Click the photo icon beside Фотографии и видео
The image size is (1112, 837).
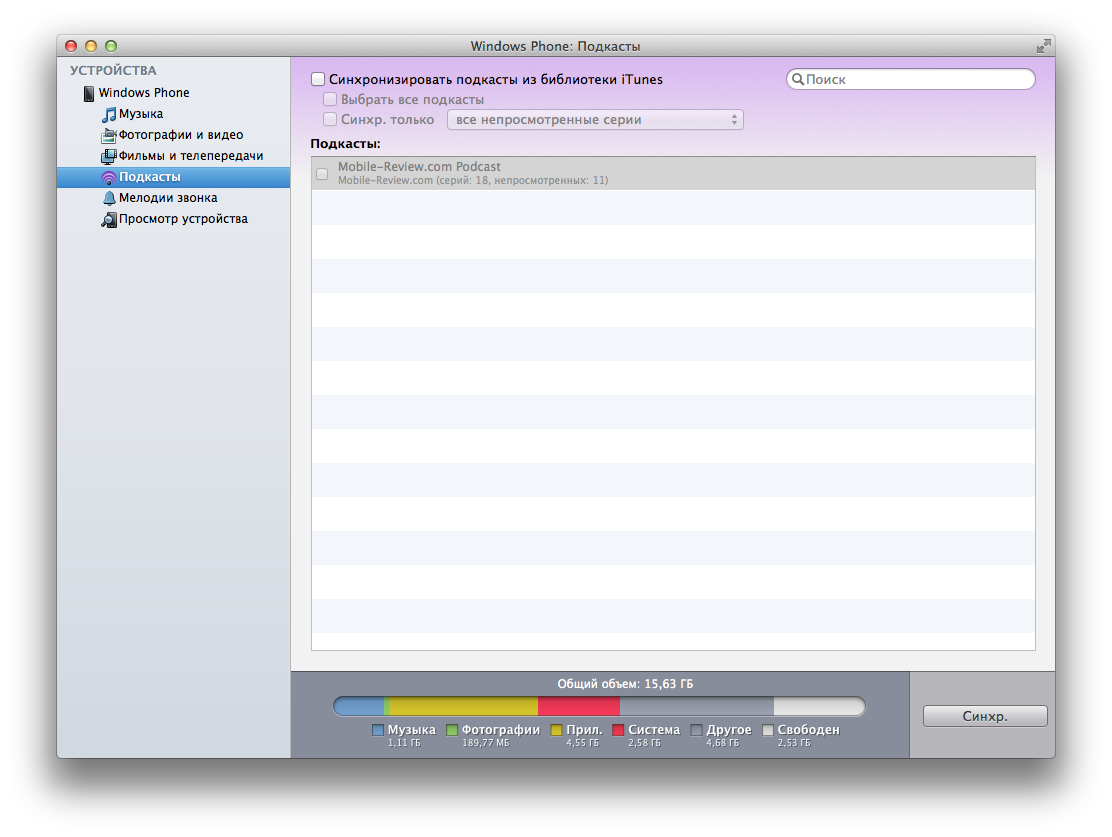tap(109, 135)
